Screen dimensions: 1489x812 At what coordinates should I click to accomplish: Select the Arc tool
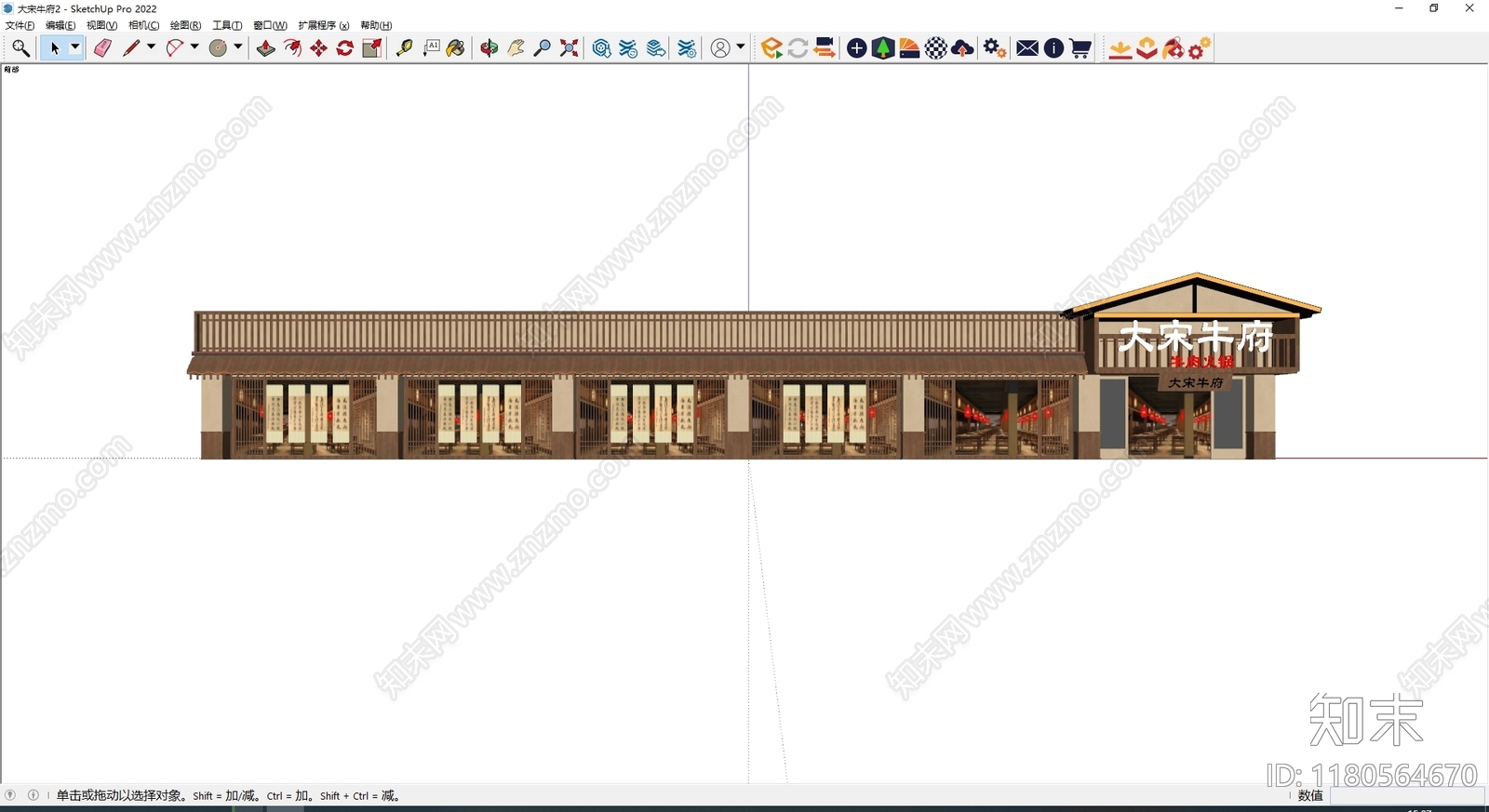175,48
